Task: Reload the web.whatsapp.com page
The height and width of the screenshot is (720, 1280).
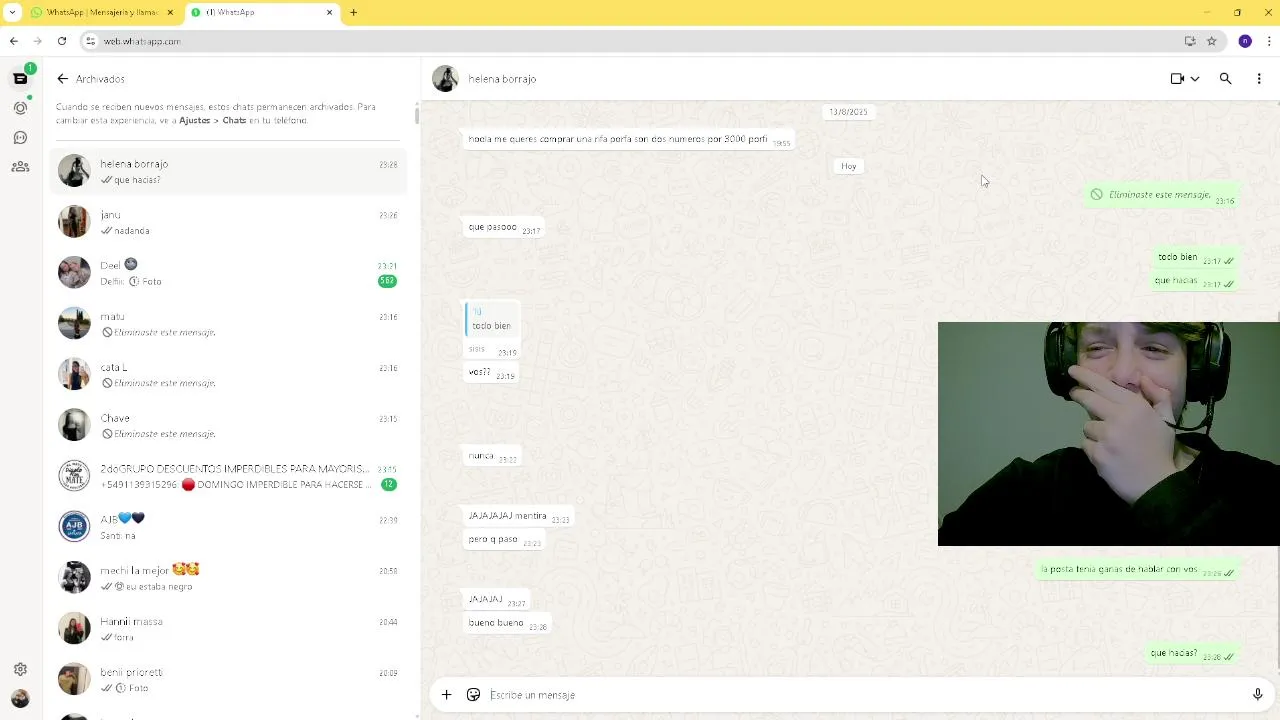Action: click(62, 41)
